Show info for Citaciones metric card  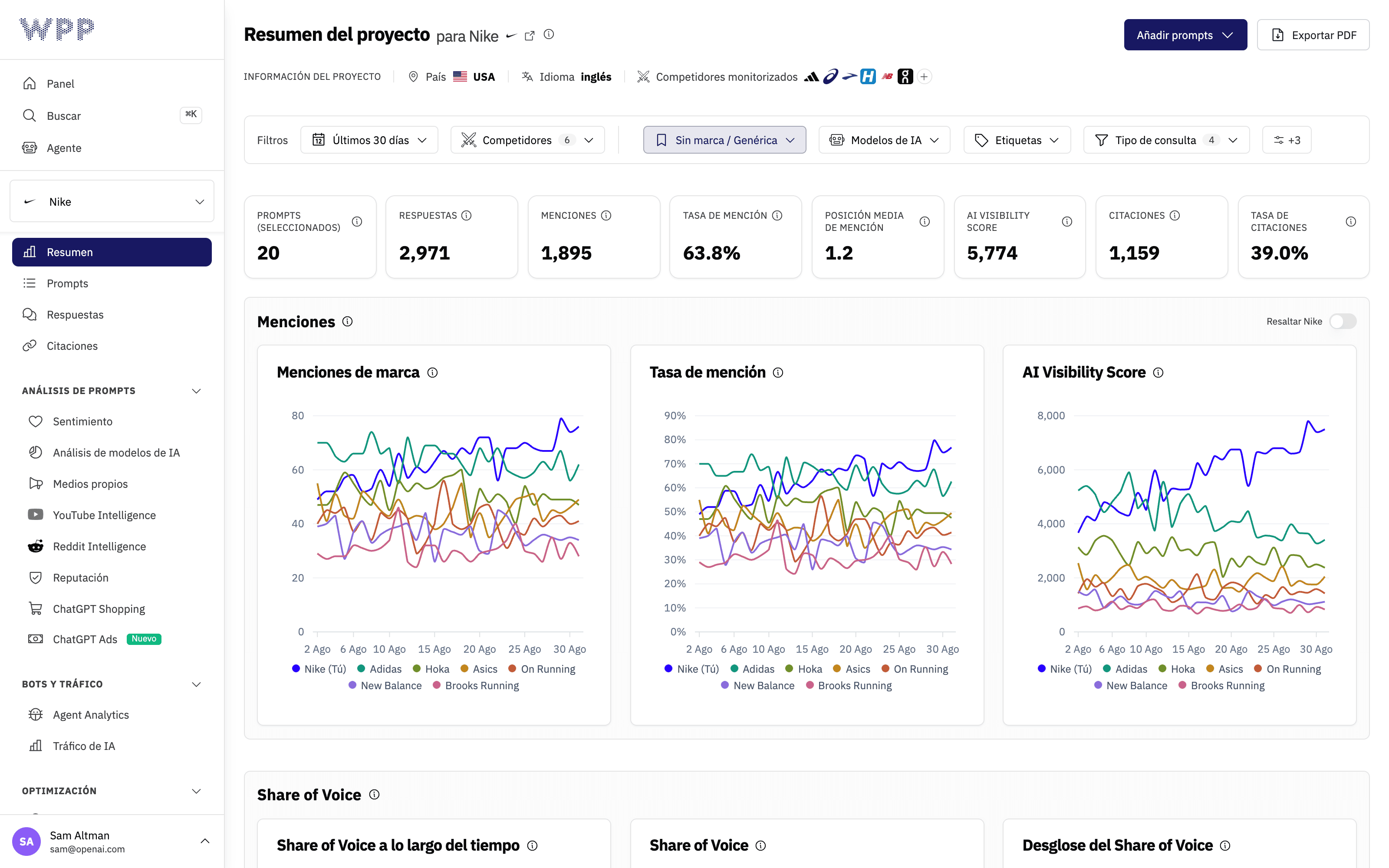[x=1175, y=215]
